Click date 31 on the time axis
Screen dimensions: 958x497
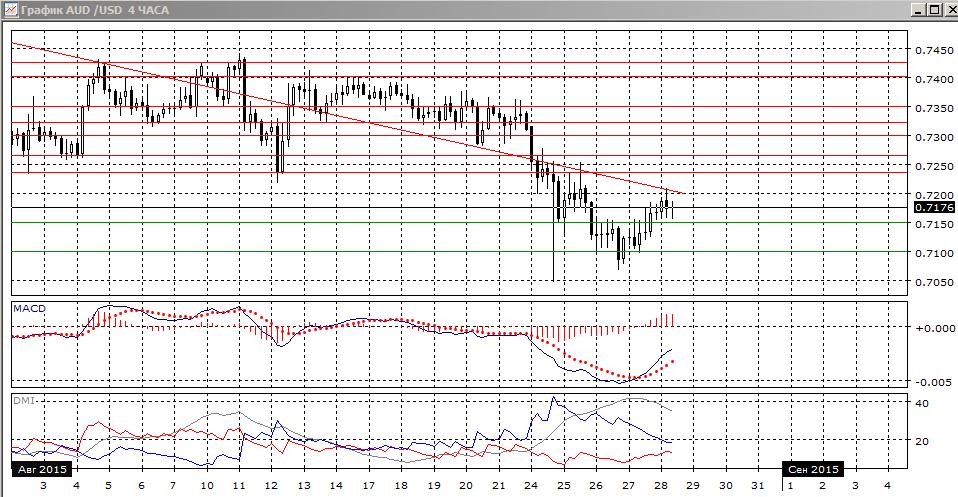(758, 485)
